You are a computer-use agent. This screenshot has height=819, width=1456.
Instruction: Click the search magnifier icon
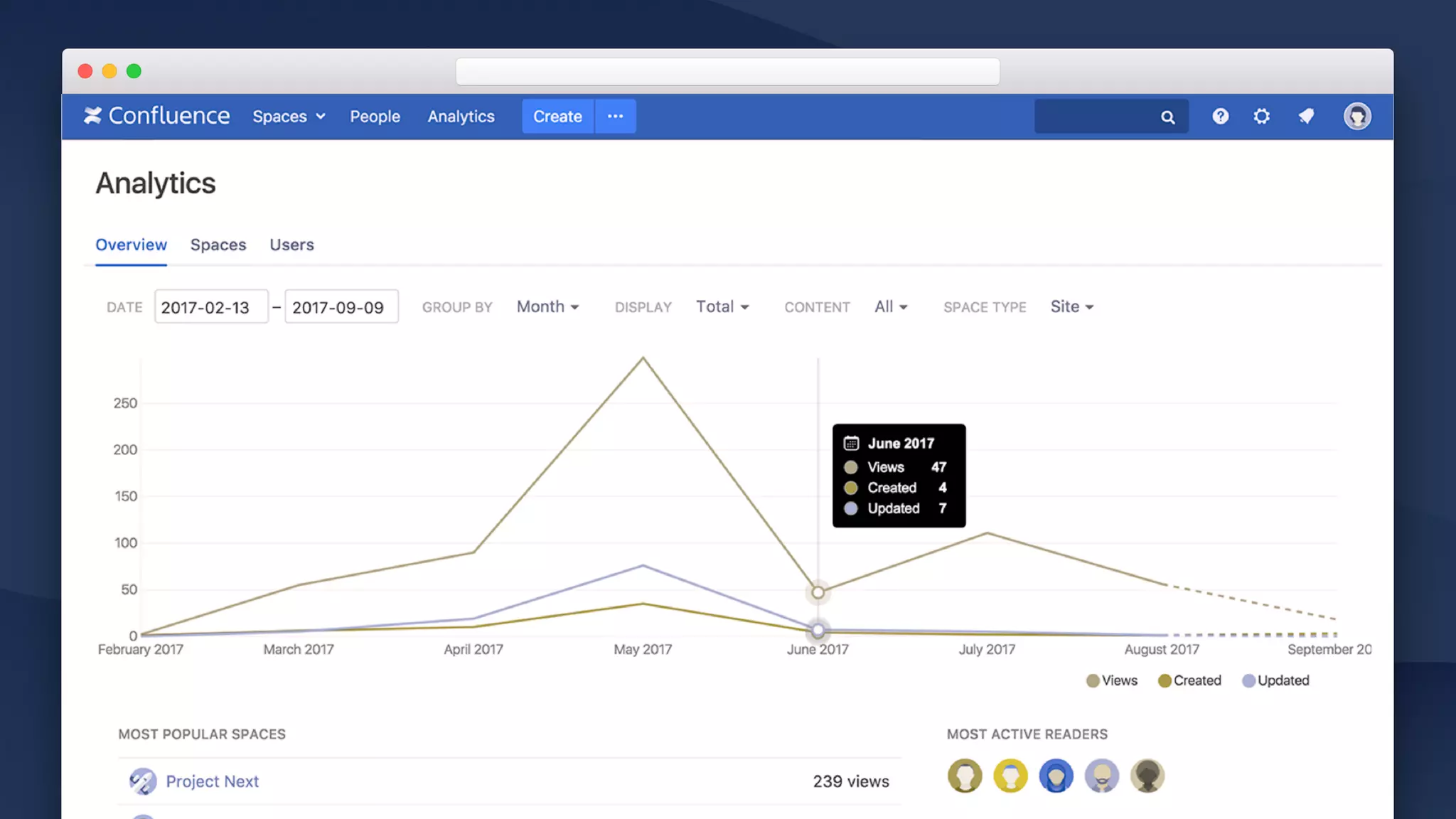(x=1167, y=117)
